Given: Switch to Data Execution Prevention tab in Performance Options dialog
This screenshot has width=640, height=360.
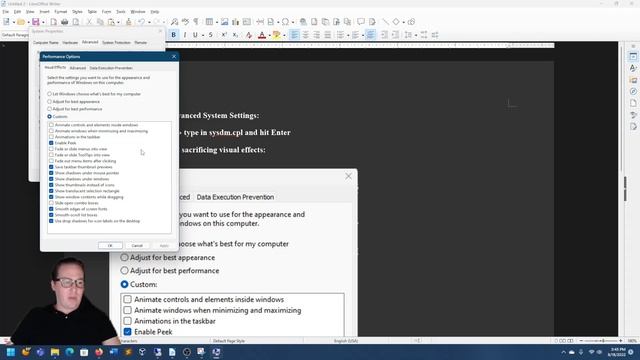Looking at the screenshot, I should point(111,68).
